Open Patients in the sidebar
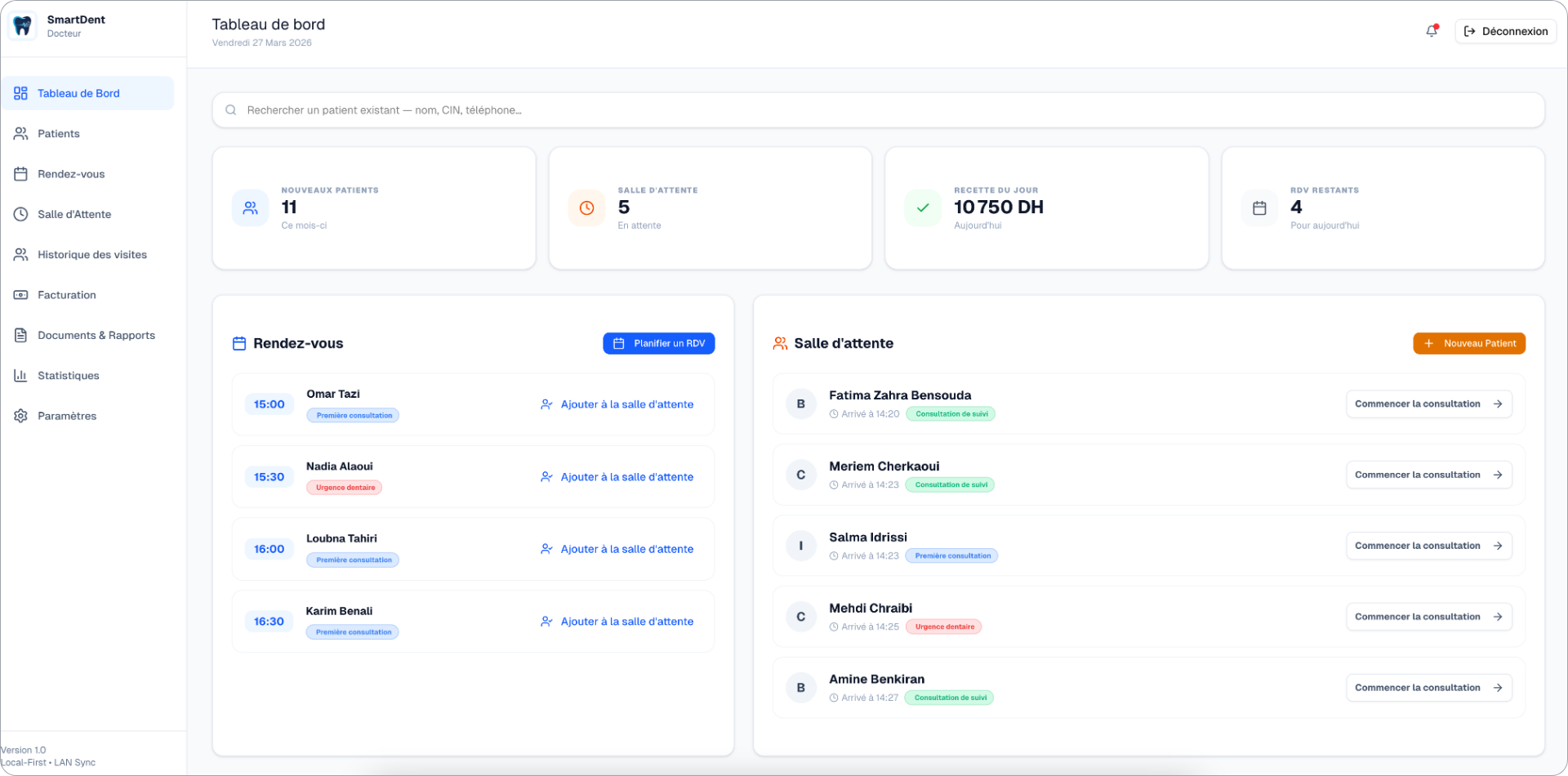Screen dimensions: 1568x776 point(59,134)
